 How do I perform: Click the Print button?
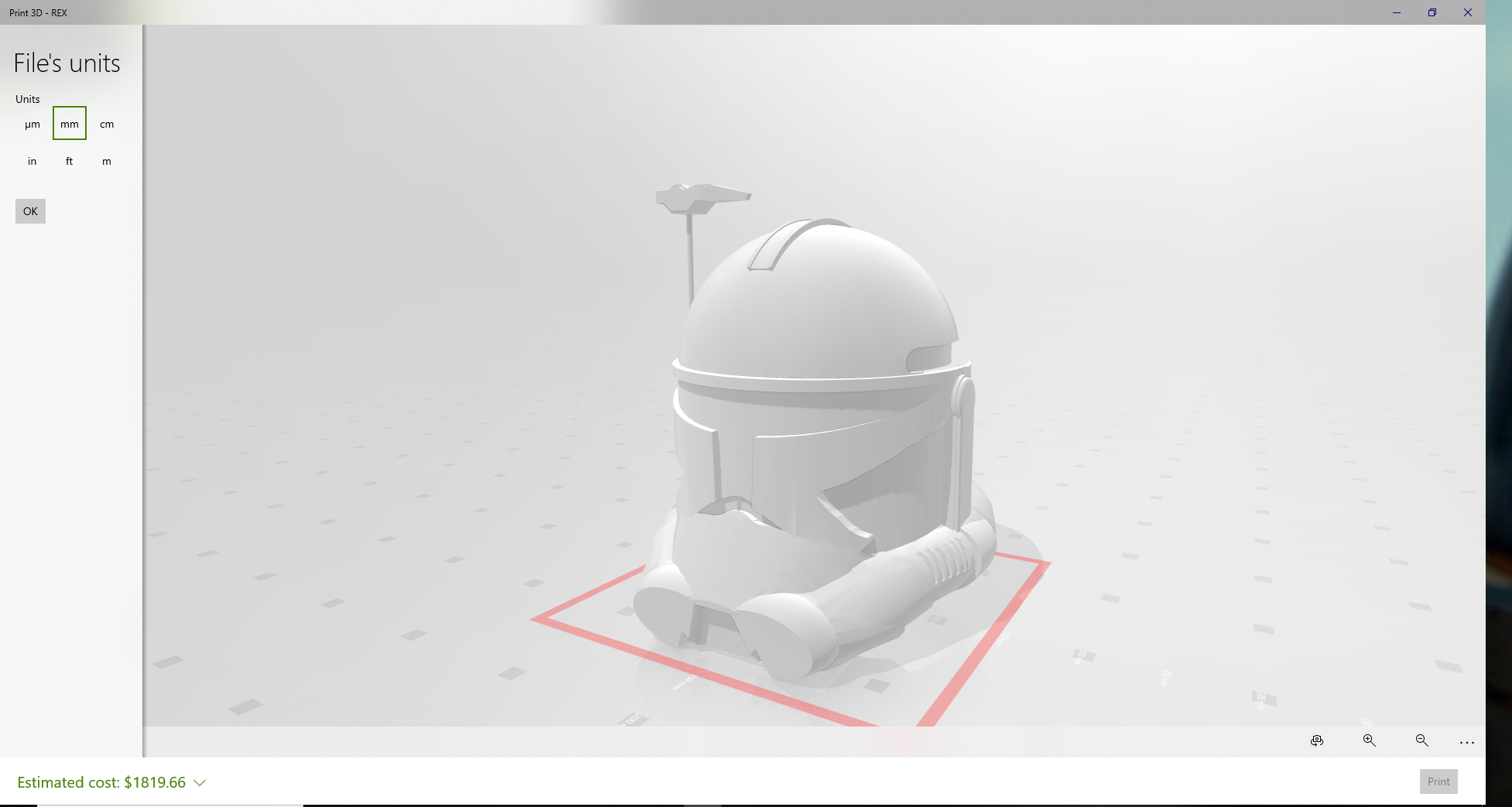(x=1438, y=781)
